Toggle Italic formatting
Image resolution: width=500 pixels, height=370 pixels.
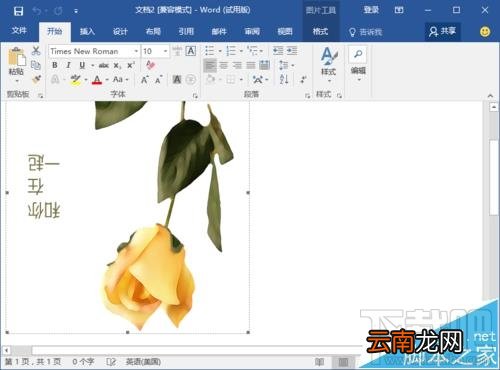coord(68,65)
